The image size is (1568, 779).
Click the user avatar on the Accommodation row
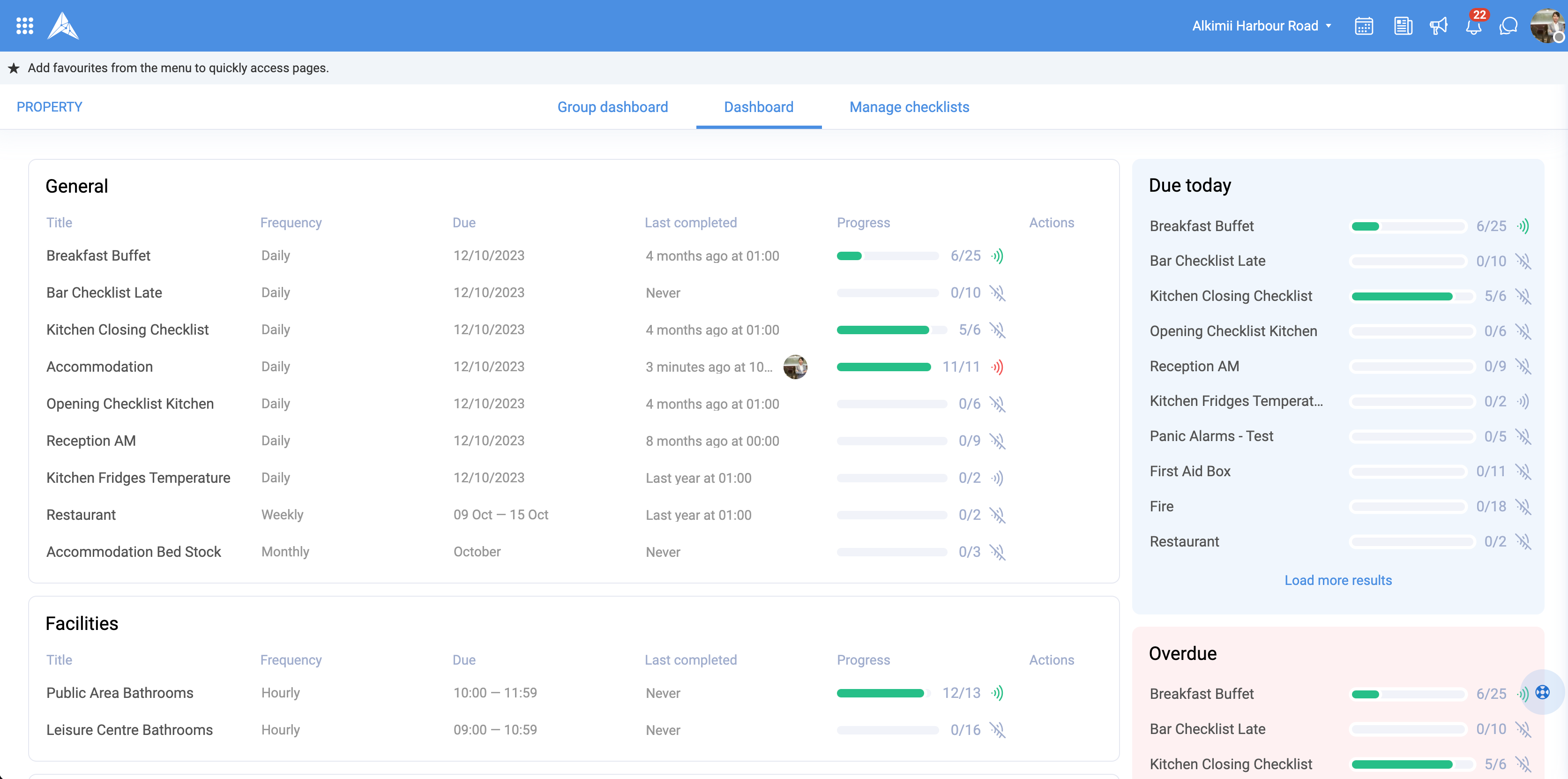click(x=795, y=367)
